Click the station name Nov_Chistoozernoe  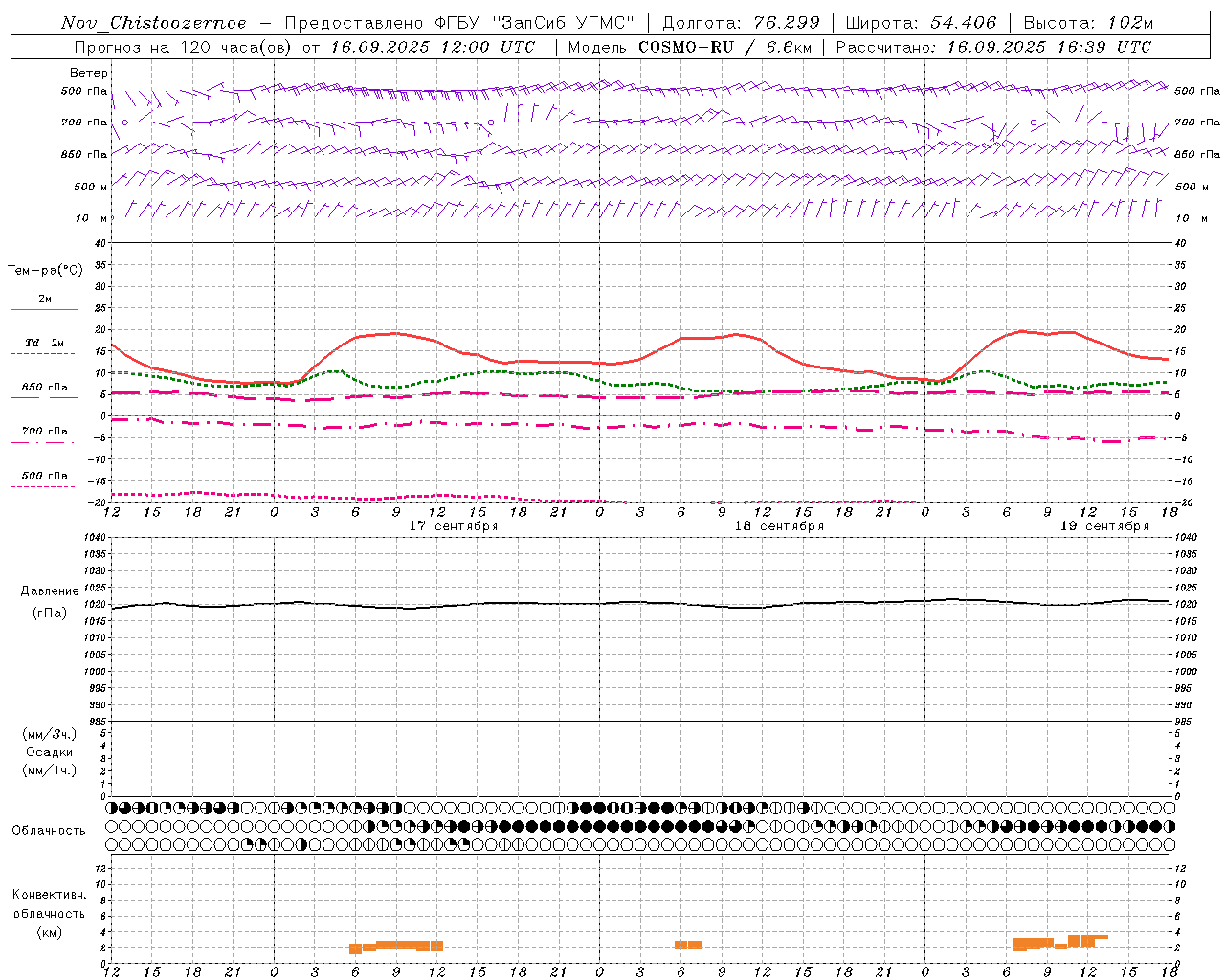153,23
